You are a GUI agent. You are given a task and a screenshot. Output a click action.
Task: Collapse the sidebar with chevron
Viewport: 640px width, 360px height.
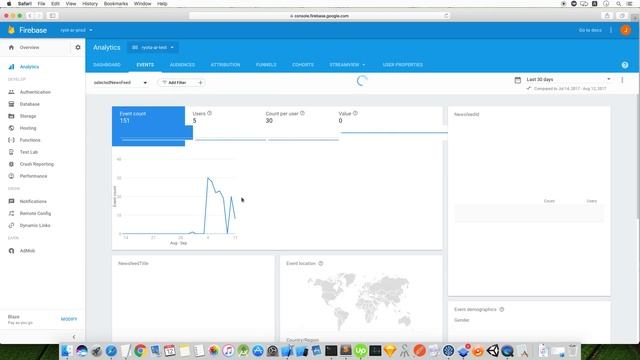point(74,337)
